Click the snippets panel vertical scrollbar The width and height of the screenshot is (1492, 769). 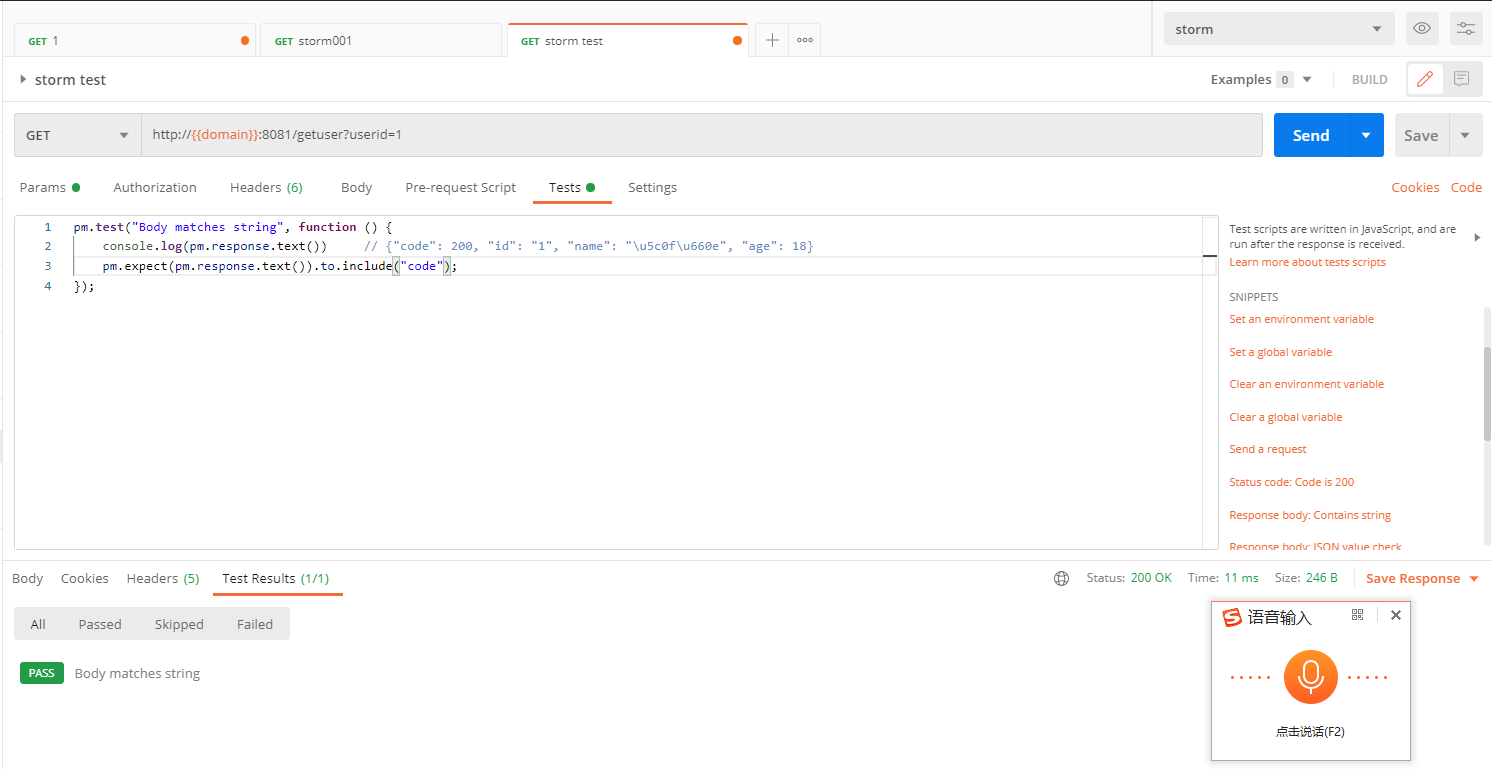pyautogui.click(x=1487, y=393)
